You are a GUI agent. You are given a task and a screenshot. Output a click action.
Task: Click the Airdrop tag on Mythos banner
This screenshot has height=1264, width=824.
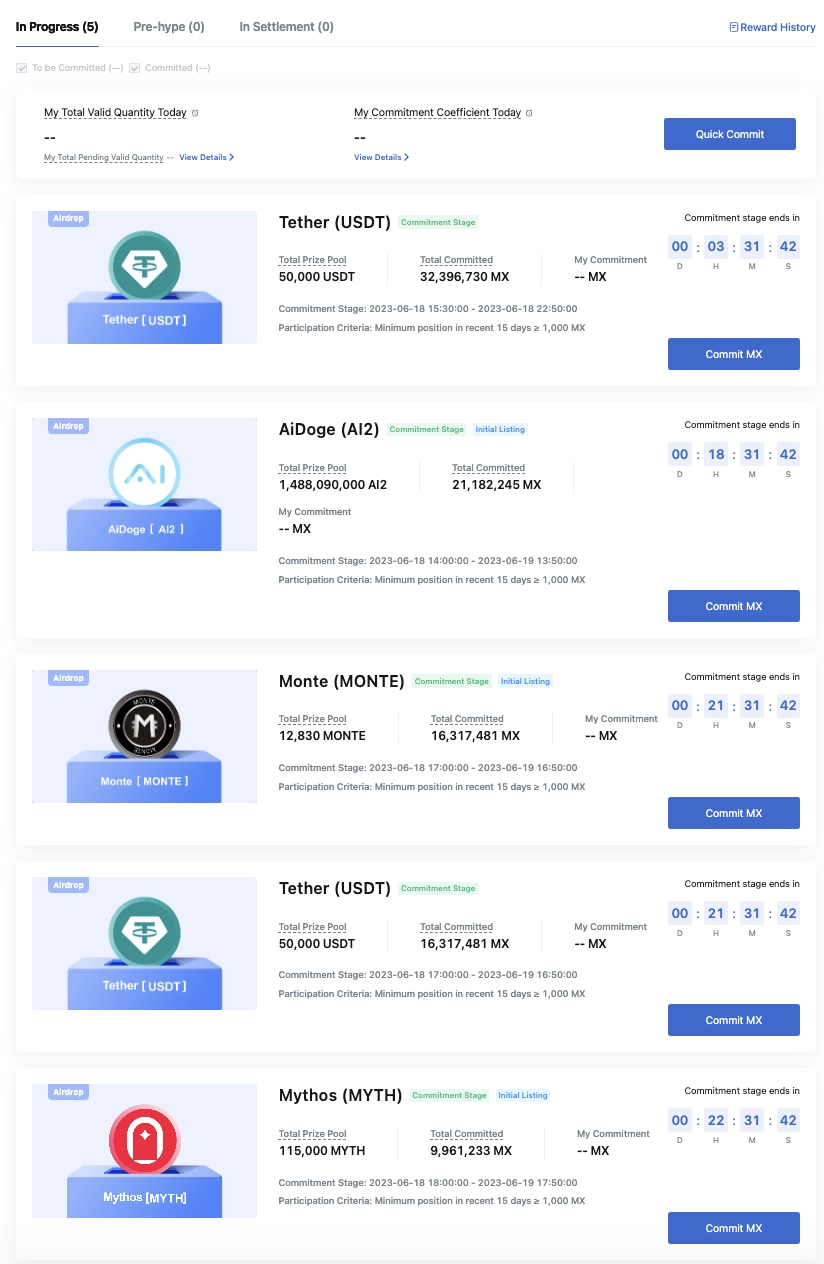(x=68, y=1092)
